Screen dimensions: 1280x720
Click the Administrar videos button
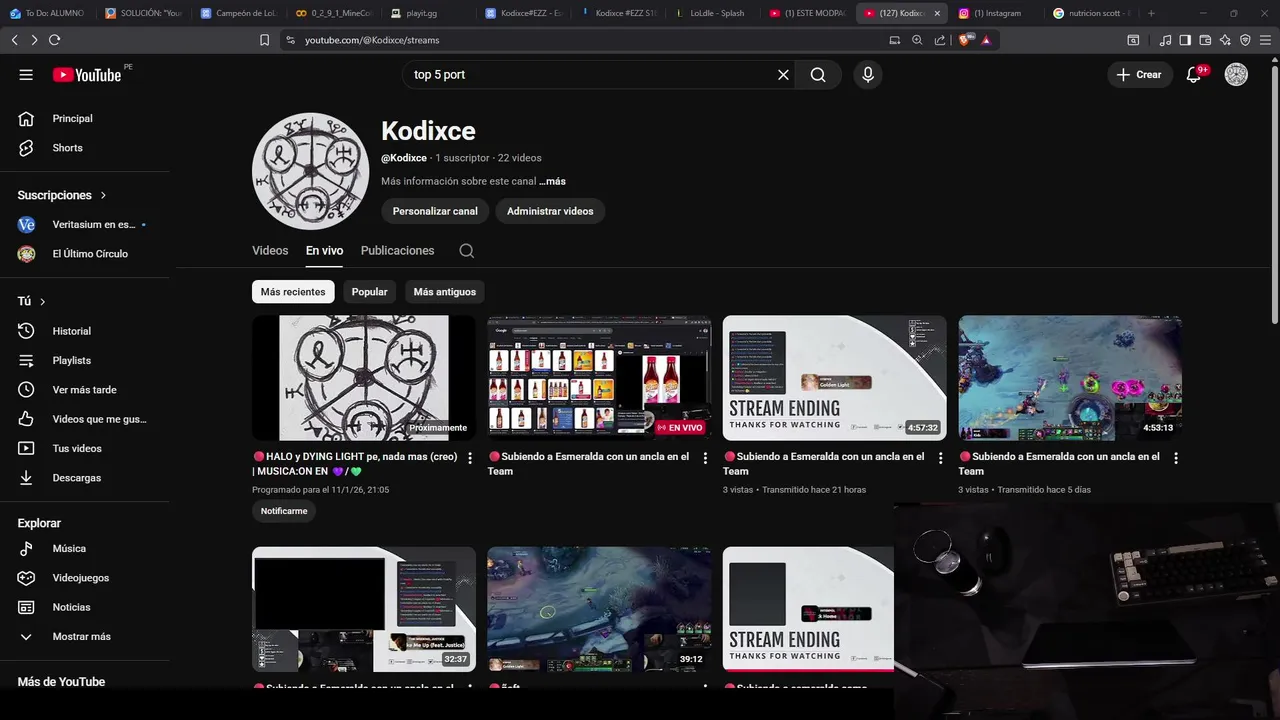coord(550,211)
